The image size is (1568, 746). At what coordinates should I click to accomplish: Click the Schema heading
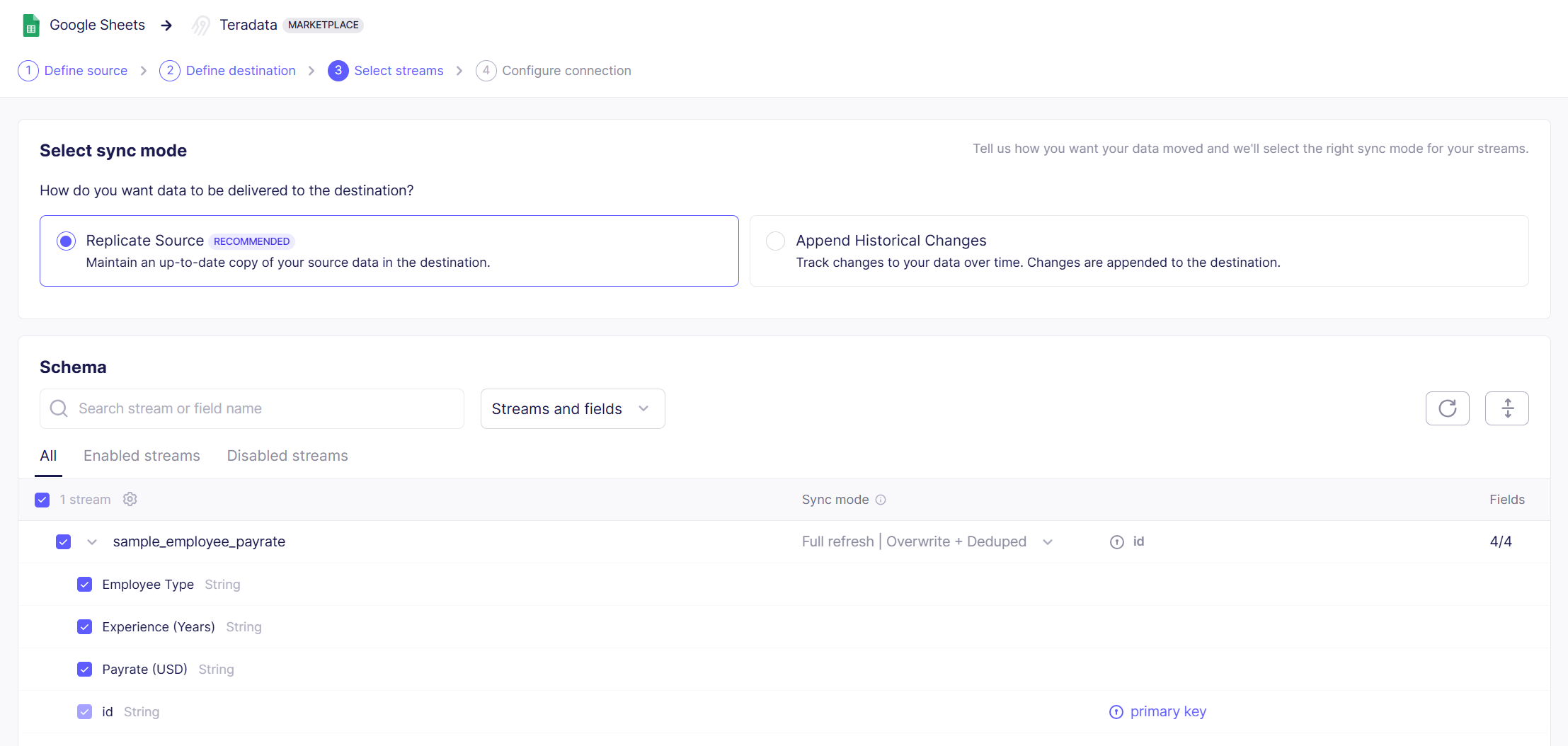tap(73, 367)
